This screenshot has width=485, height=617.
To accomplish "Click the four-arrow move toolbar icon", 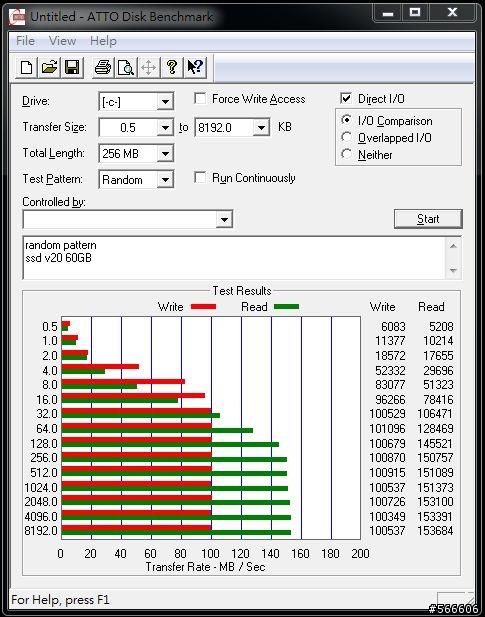I will click(x=149, y=67).
